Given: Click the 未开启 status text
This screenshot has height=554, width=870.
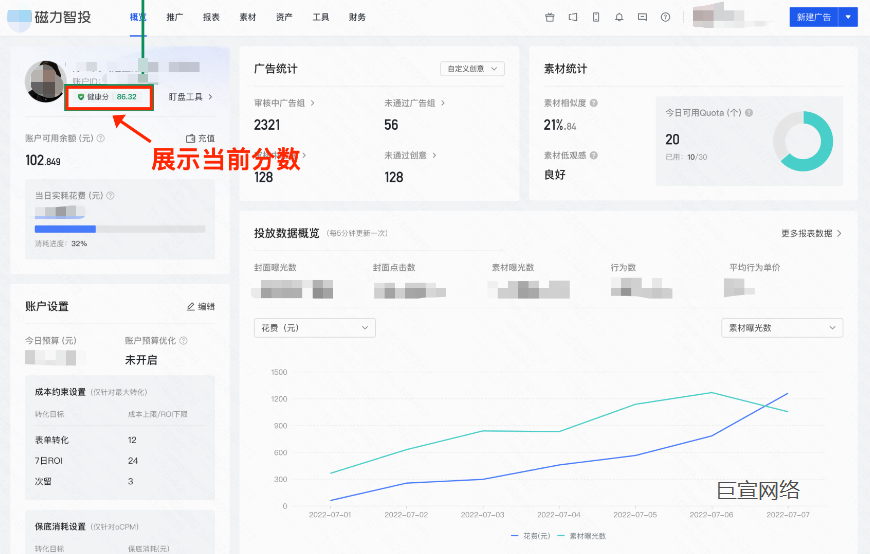Looking at the screenshot, I should pyautogui.click(x=141, y=360).
